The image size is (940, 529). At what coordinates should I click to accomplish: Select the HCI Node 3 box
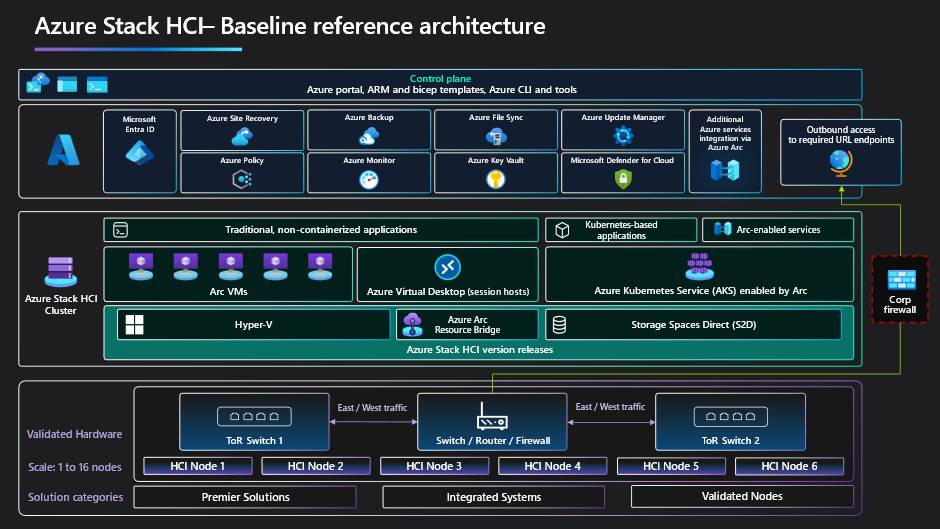434,466
